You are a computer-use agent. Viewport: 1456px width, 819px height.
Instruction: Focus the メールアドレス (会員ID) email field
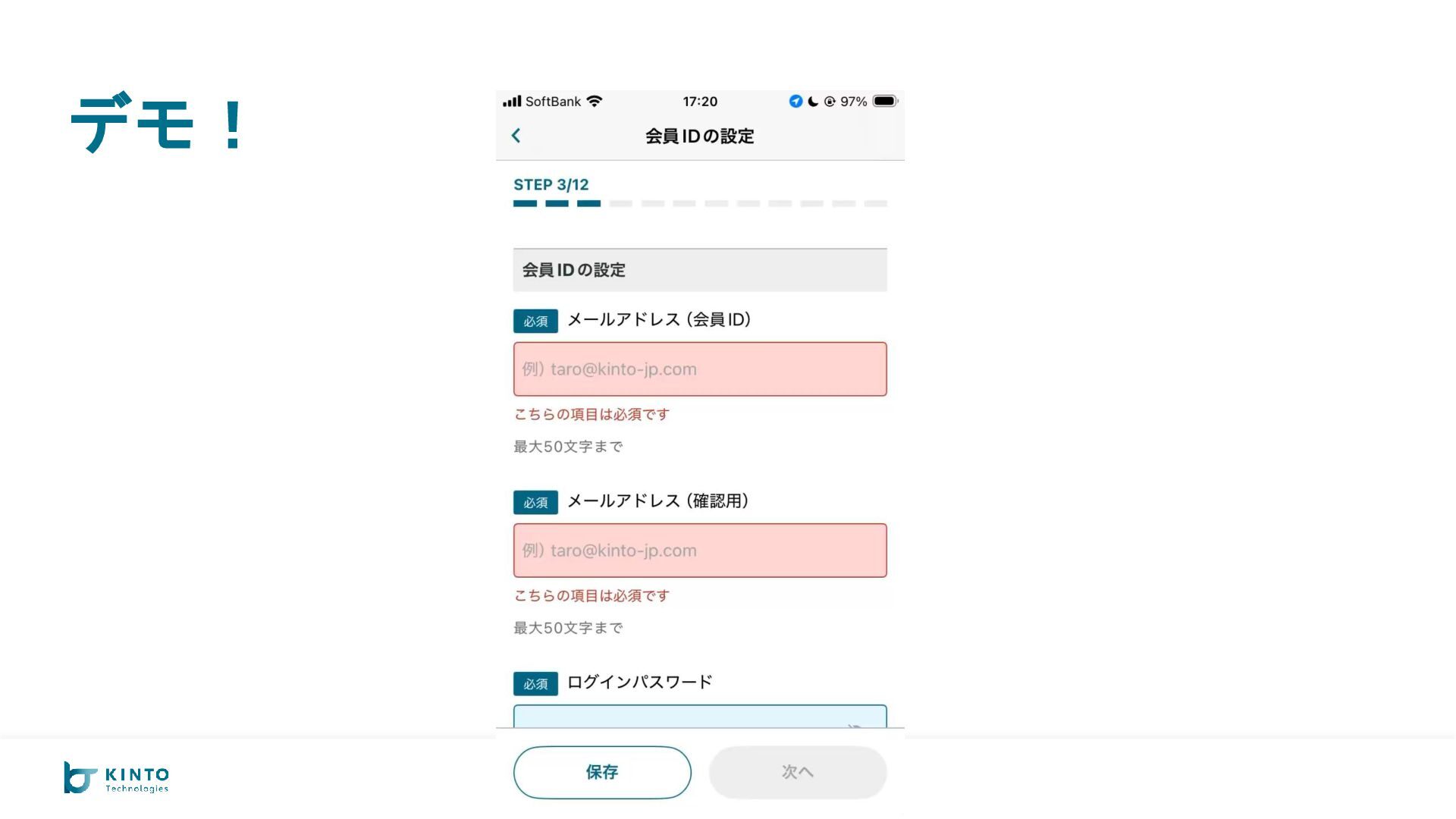(700, 369)
